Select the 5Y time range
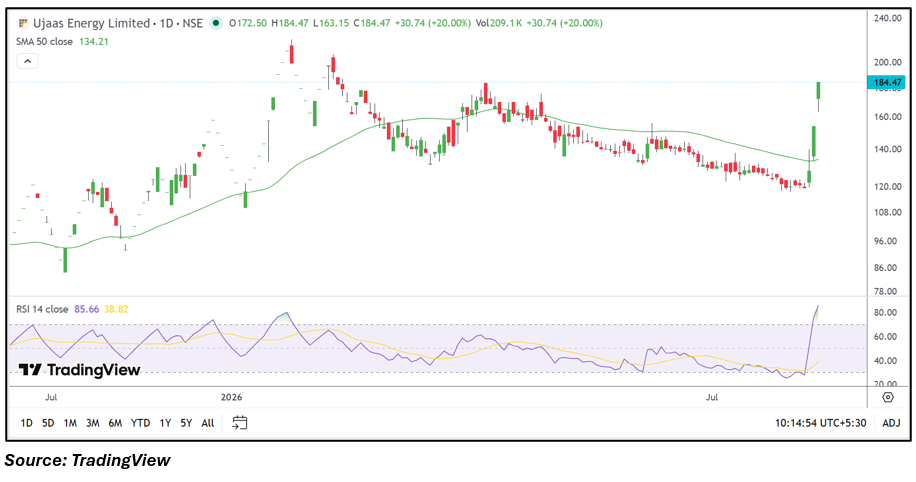This screenshot has height=482, width=916. coord(186,423)
